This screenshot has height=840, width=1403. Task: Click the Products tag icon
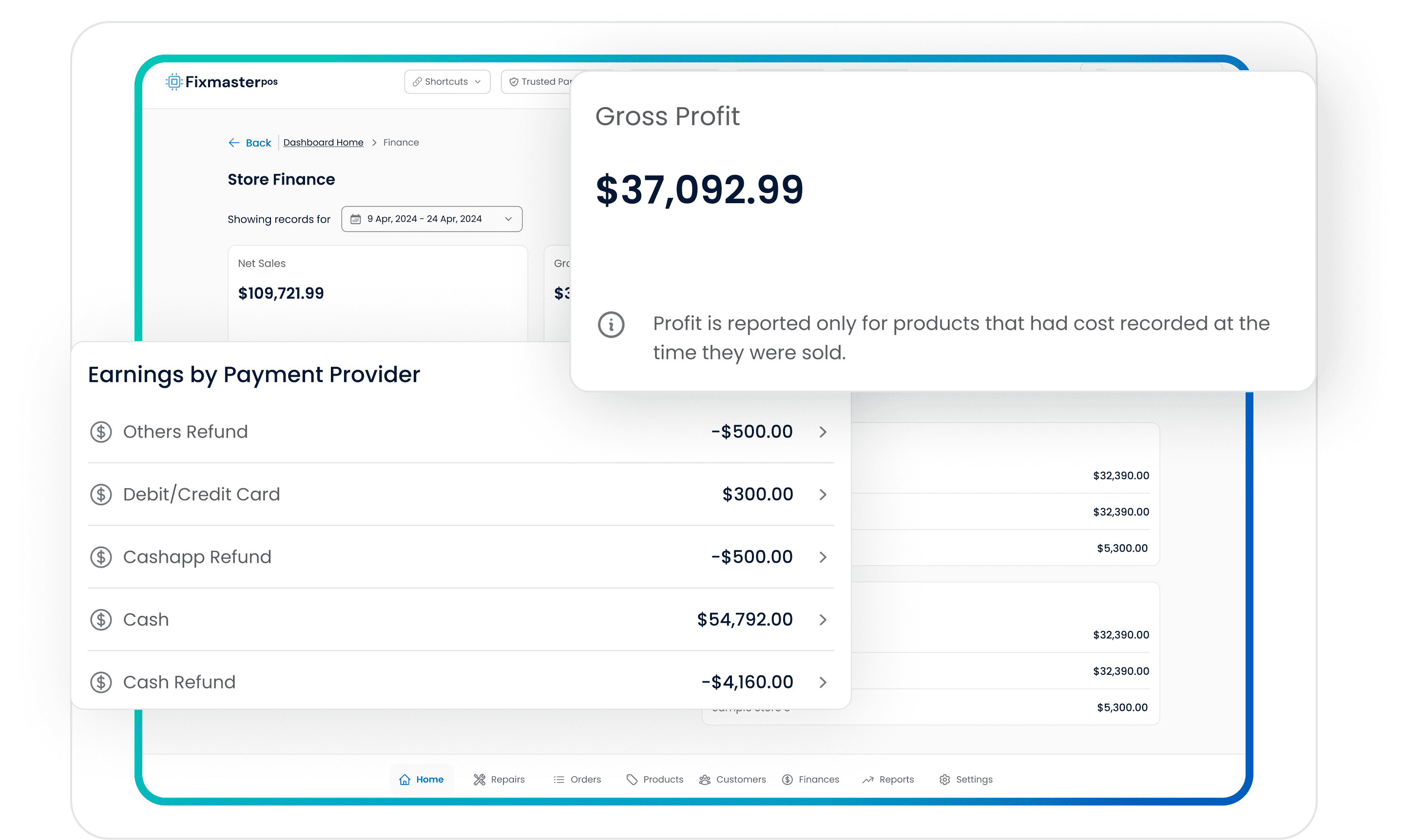coord(632,780)
